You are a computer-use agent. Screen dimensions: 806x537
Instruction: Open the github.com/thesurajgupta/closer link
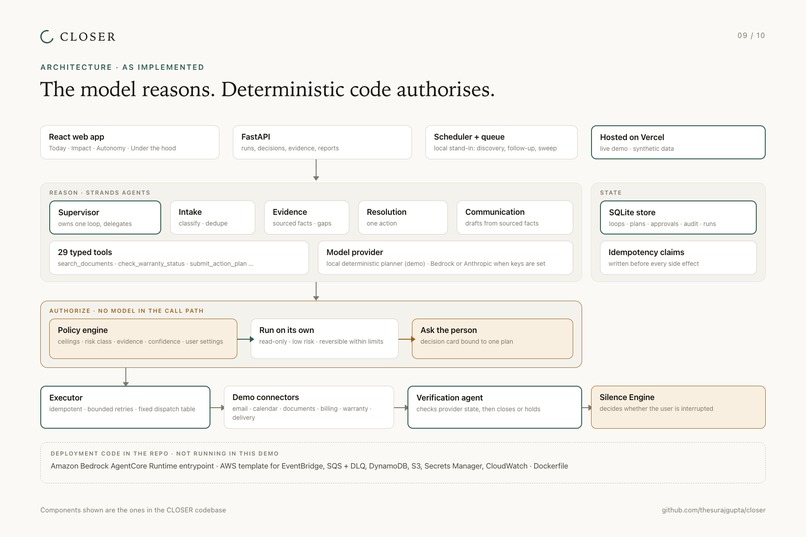click(713, 510)
